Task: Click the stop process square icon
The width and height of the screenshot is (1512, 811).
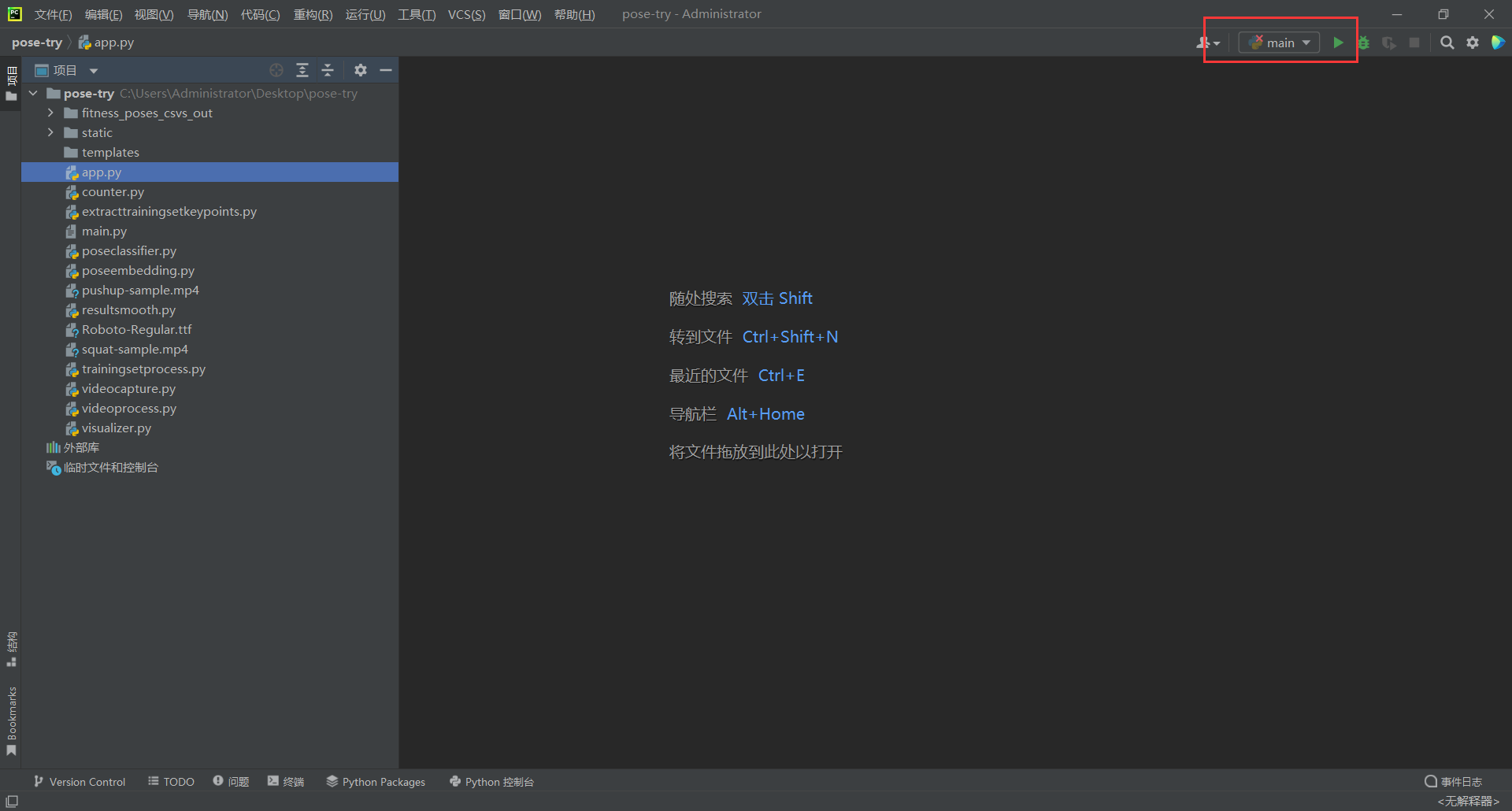Action: [x=1414, y=43]
